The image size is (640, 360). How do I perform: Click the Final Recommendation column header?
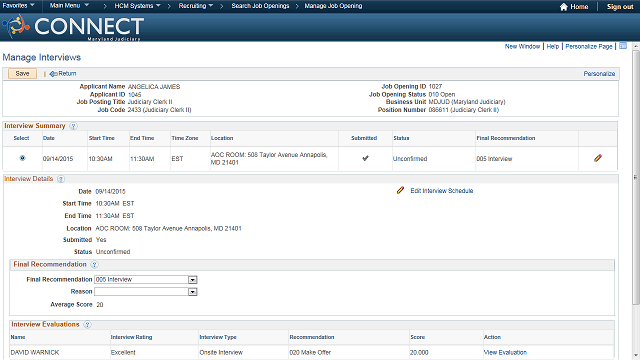click(506, 138)
